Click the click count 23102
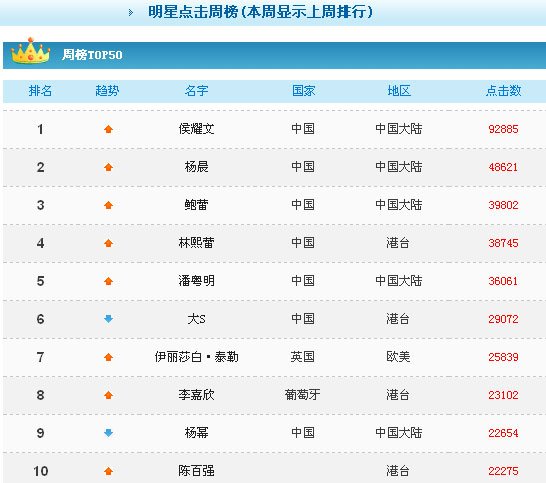The height and width of the screenshot is (483, 546). coord(503,395)
